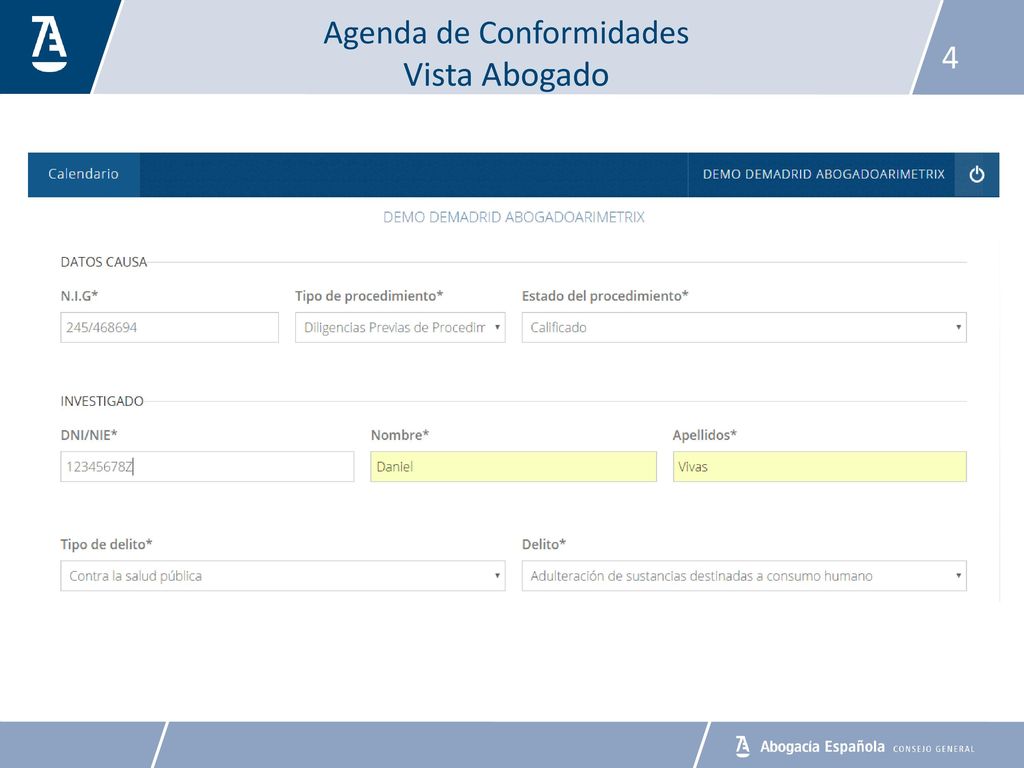
Task: Click the Abogacía Española footer logo
Action: pyautogui.click(x=854, y=746)
